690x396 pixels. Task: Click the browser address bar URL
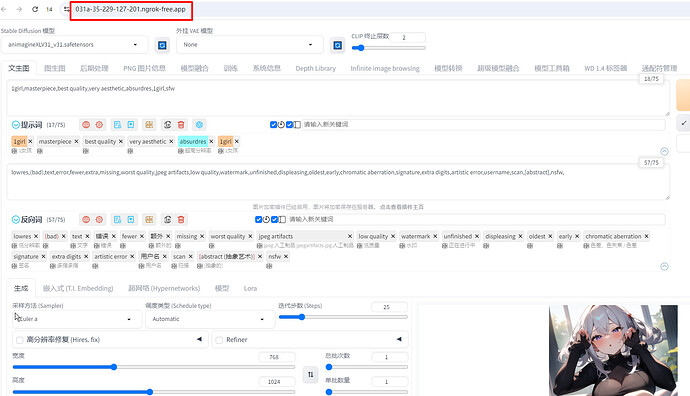click(131, 9)
